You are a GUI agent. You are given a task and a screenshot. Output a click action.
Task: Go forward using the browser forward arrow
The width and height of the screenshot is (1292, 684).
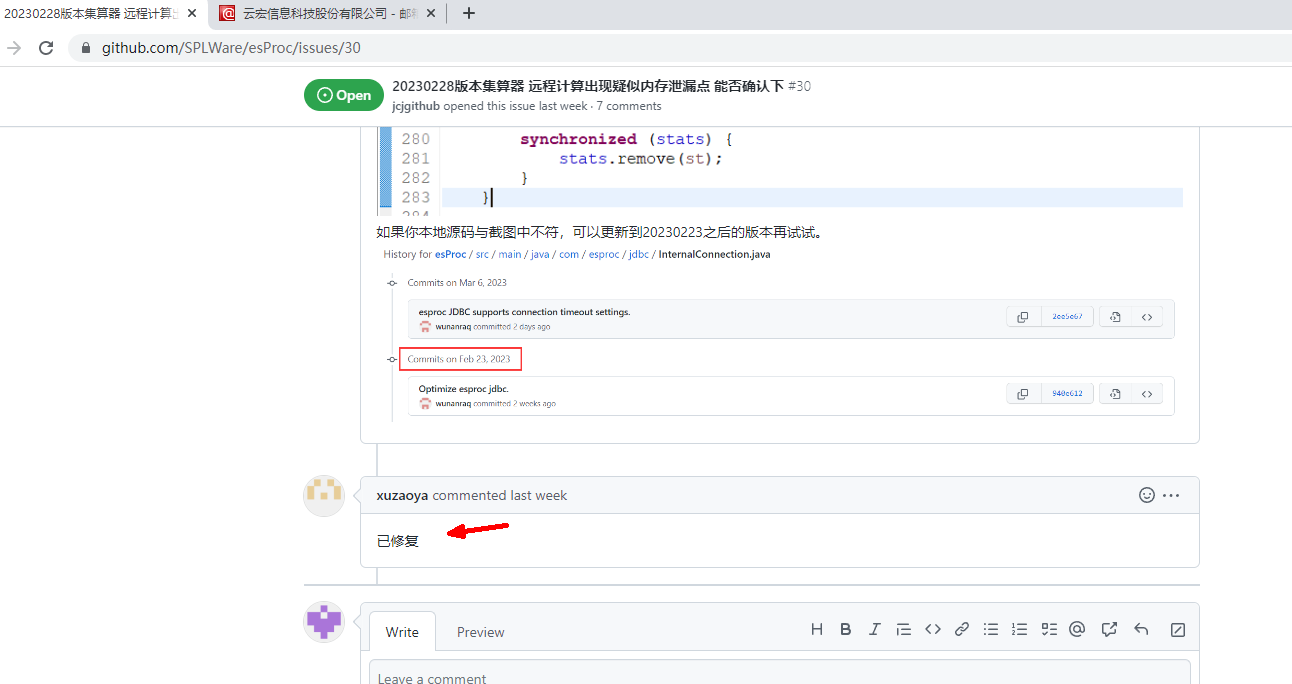13,48
